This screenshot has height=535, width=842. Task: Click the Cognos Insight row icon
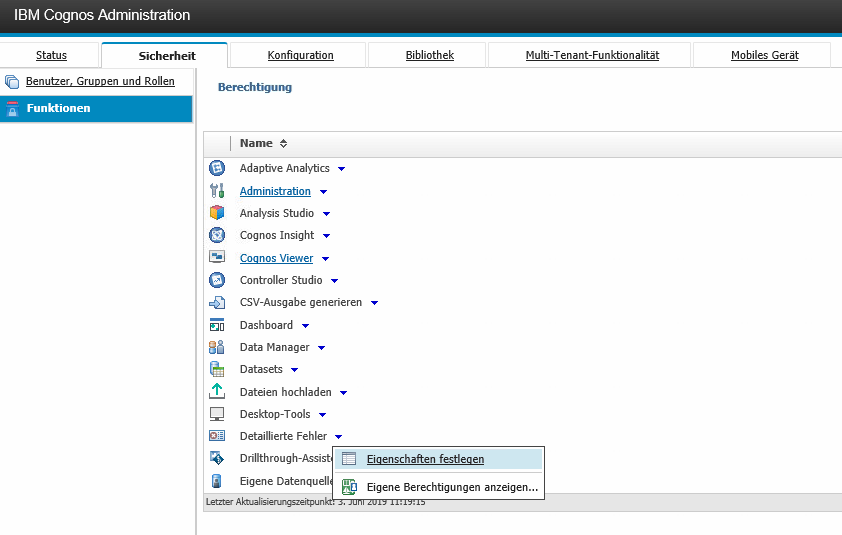click(217, 235)
